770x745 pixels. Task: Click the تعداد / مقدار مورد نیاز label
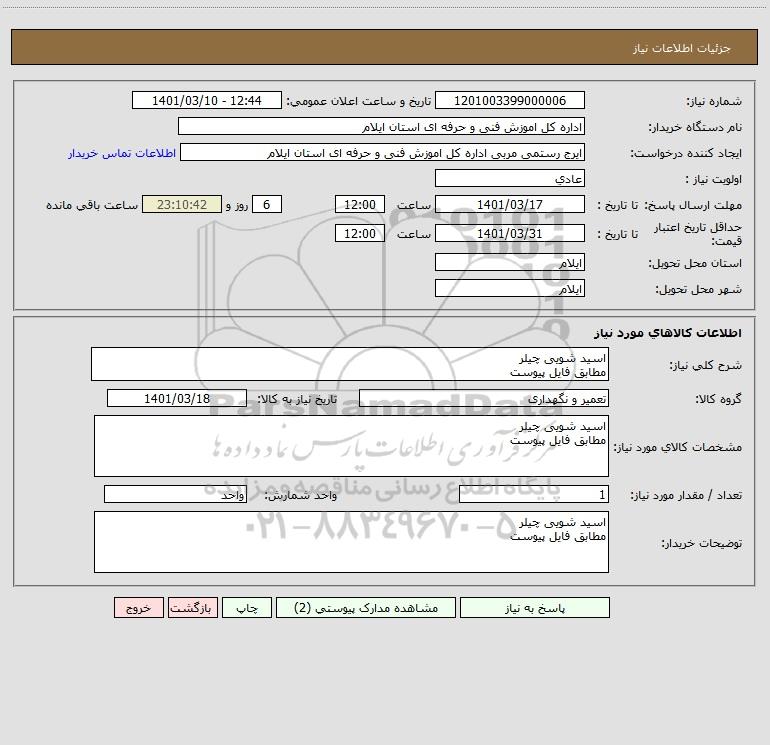coord(686,495)
